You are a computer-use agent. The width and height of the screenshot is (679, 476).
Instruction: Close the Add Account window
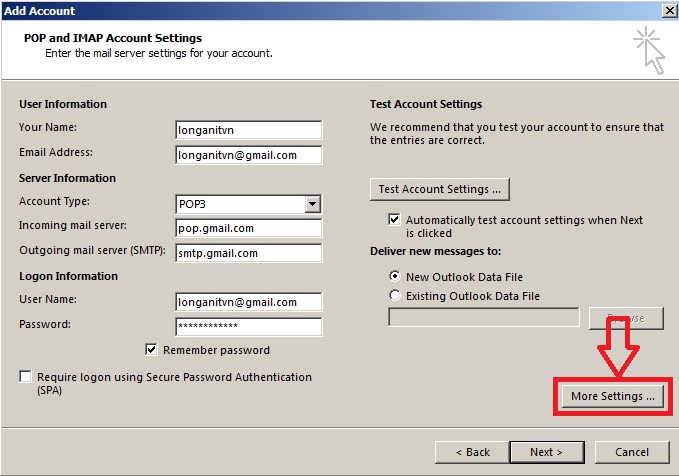pos(669,10)
